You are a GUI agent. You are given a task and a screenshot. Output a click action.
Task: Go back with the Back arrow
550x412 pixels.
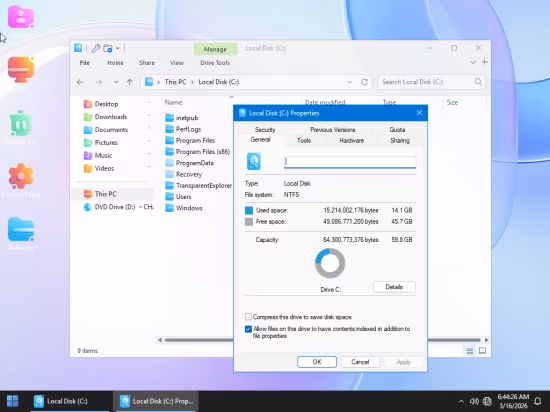(80, 82)
